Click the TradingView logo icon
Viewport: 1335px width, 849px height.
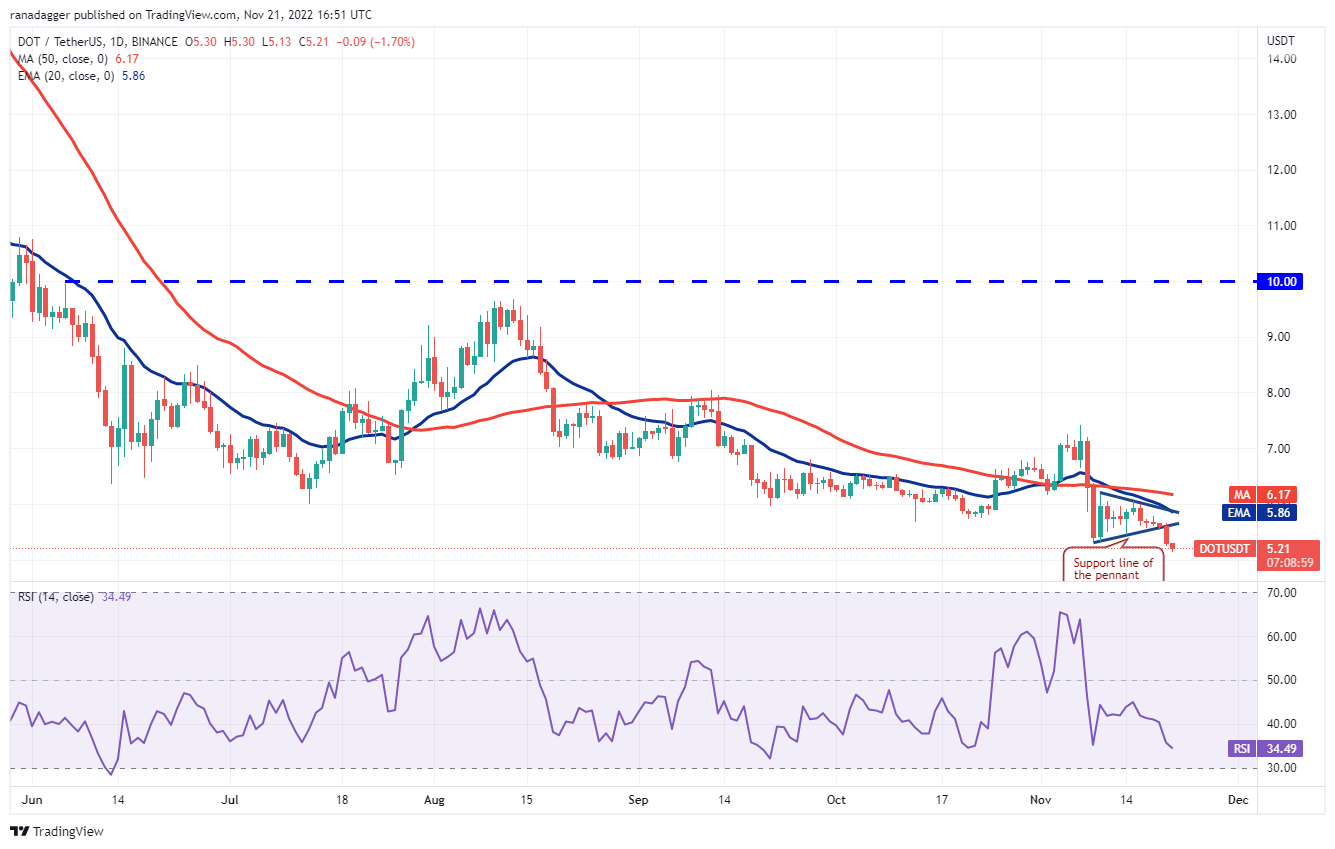tap(18, 831)
